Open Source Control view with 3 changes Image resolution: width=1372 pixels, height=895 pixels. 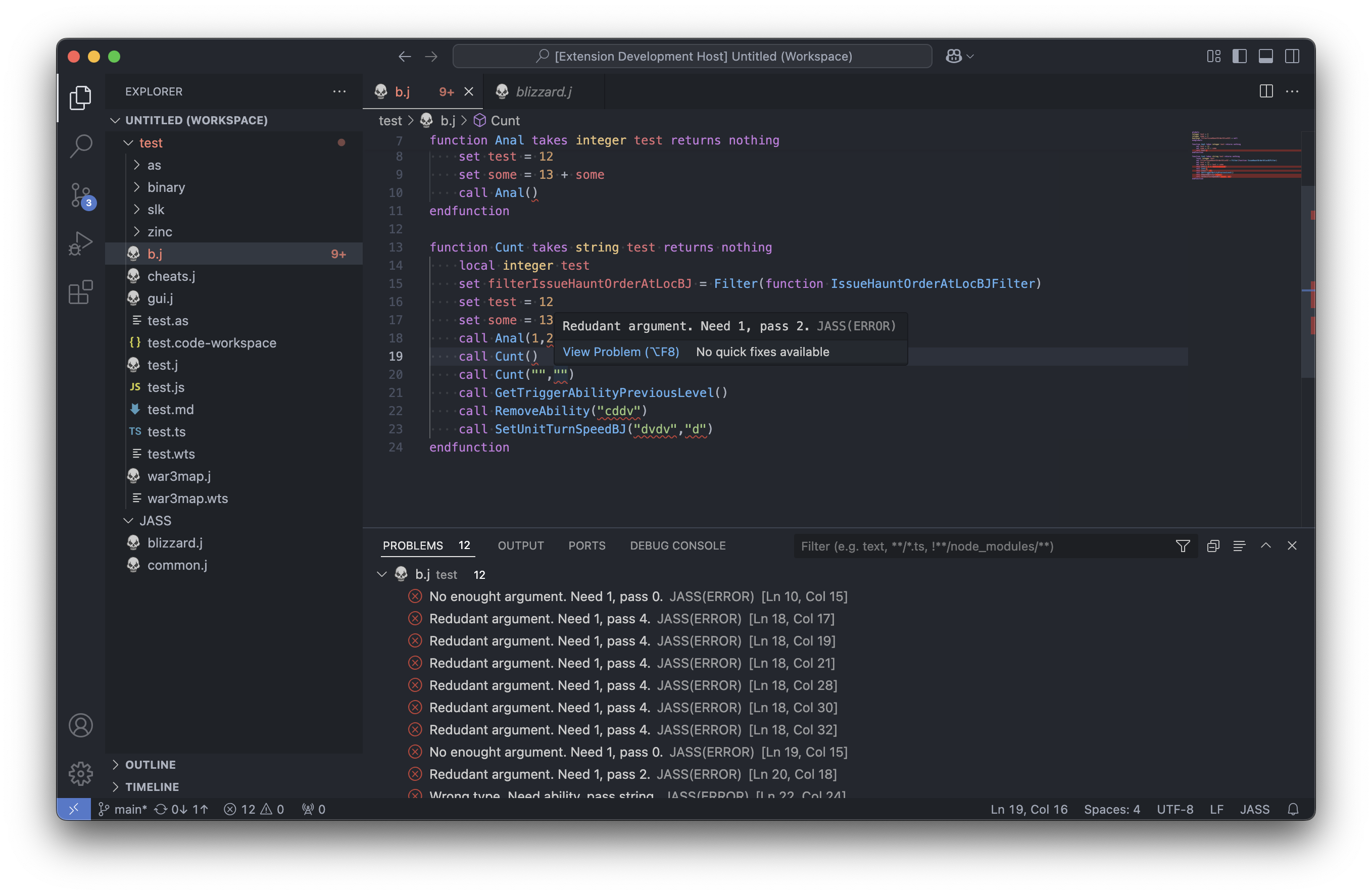(x=81, y=195)
